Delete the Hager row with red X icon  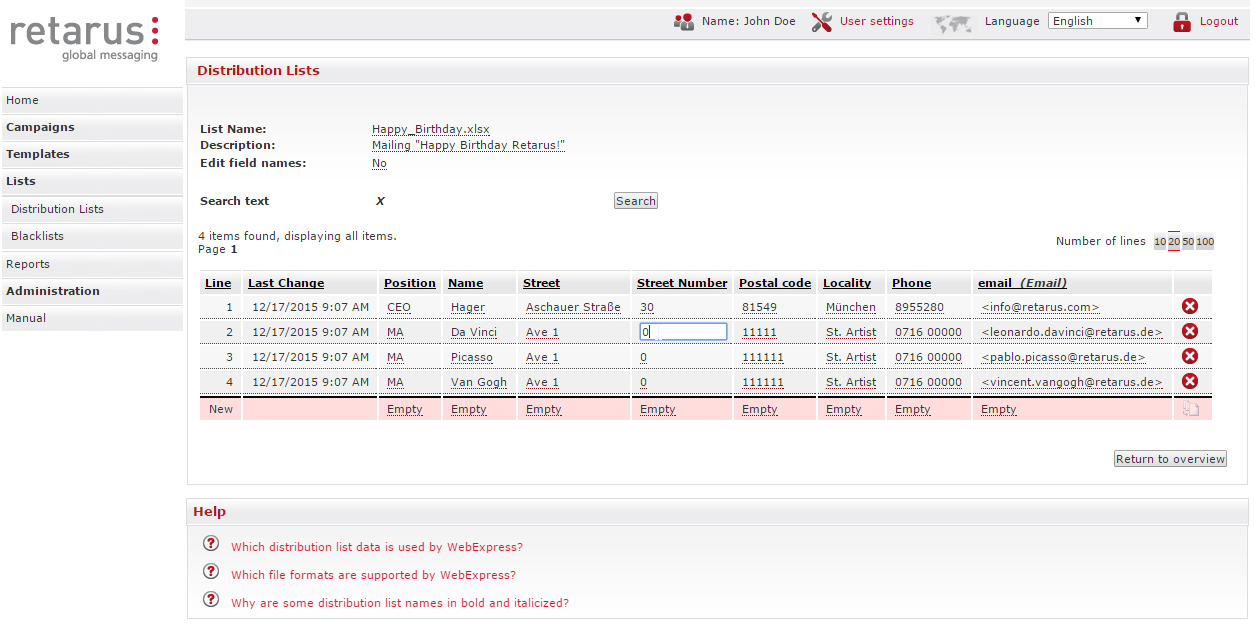click(x=1190, y=307)
